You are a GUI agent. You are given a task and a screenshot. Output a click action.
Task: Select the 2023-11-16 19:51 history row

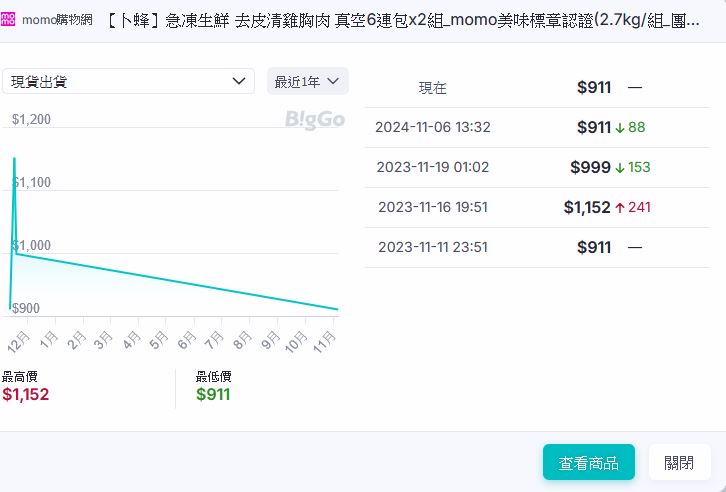(537, 208)
